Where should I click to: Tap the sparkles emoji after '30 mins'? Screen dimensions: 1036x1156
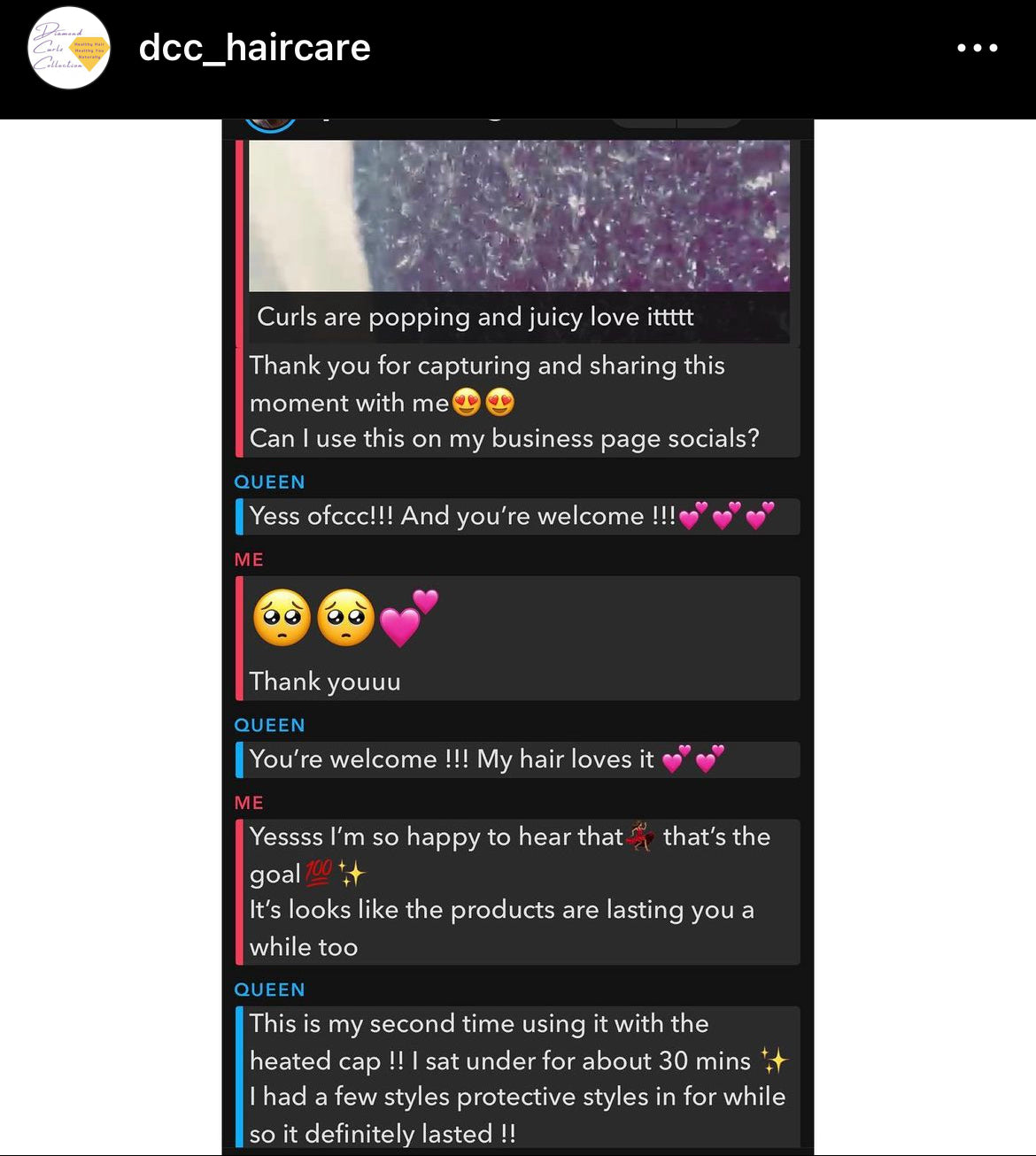[x=773, y=1060]
